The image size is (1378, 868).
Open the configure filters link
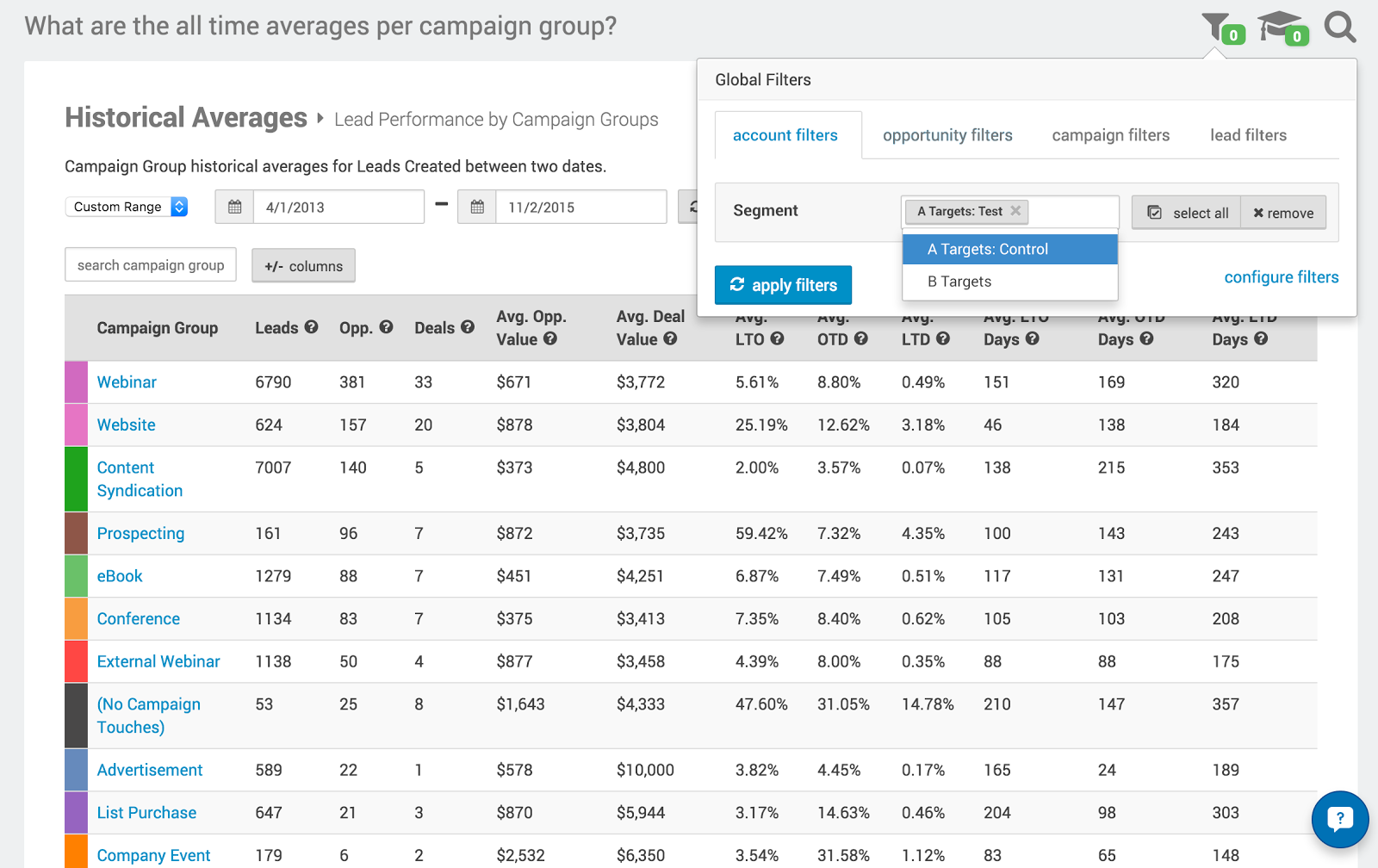coord(1281,277)
